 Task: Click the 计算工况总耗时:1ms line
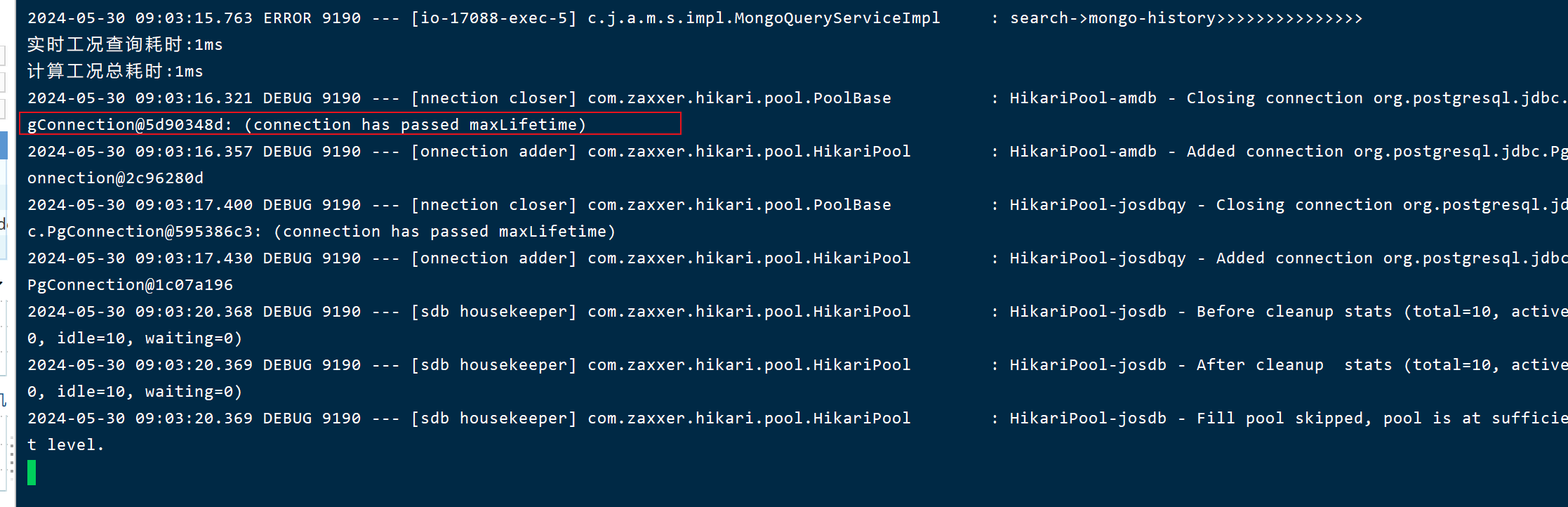coord(115,72)
